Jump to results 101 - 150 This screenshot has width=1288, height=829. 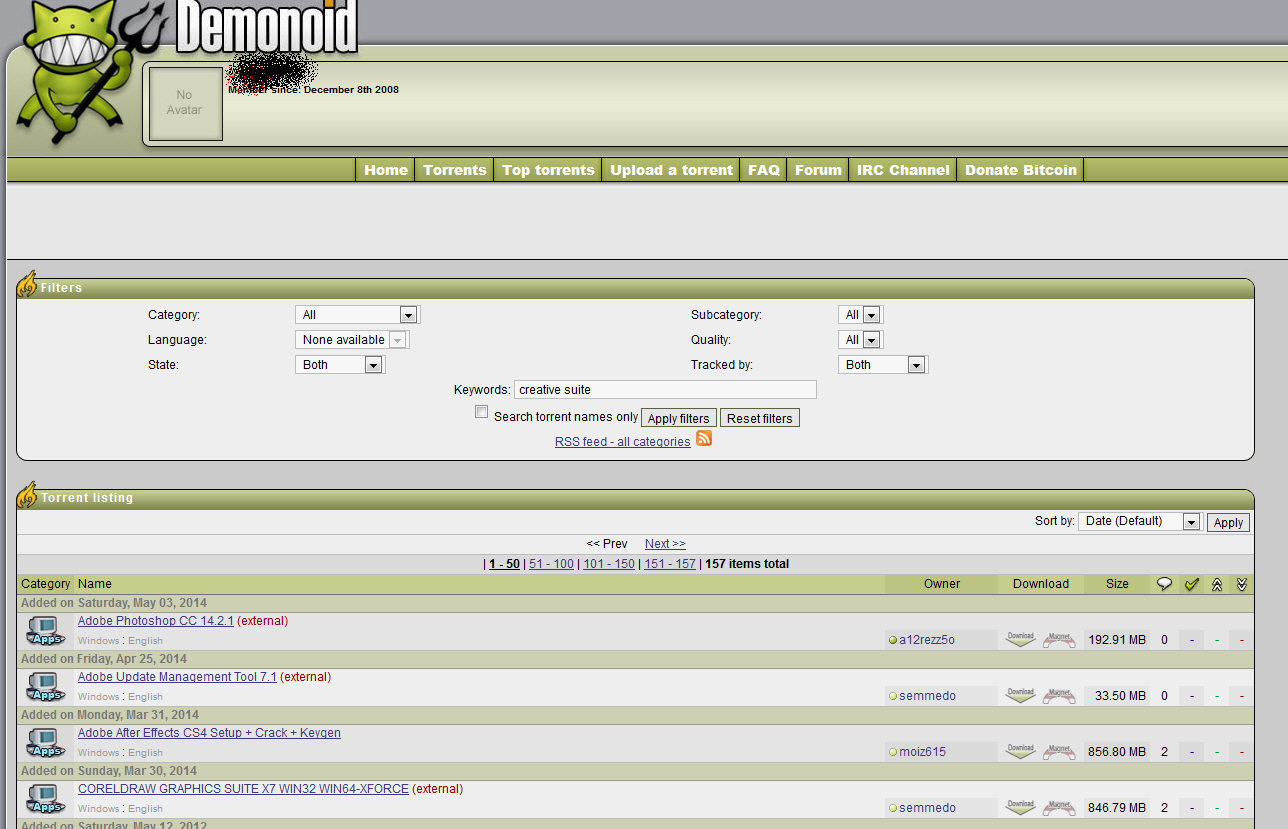click(x=609, y=564)
